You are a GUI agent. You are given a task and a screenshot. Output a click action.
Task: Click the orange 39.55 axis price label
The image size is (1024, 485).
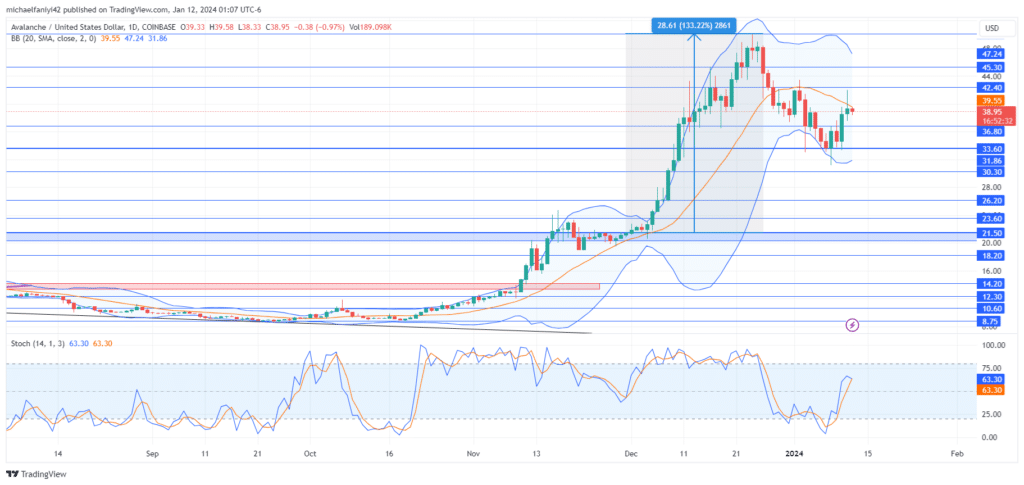point(992,100)
